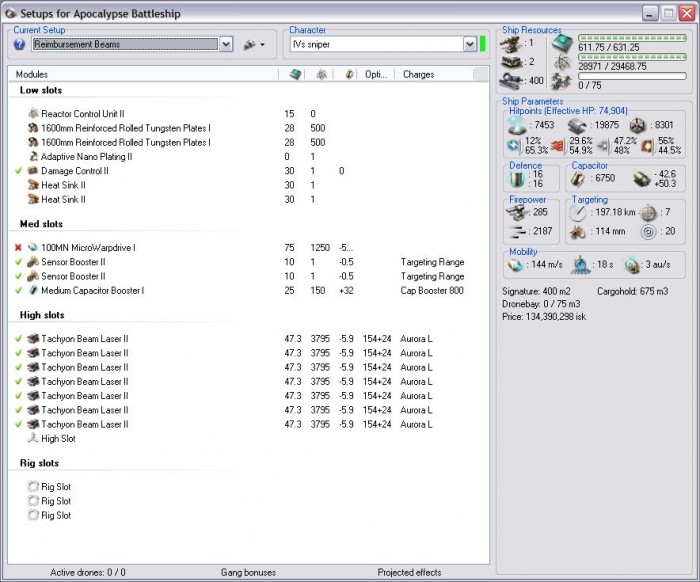Click the max velocity mobility icon

point(517,267)
